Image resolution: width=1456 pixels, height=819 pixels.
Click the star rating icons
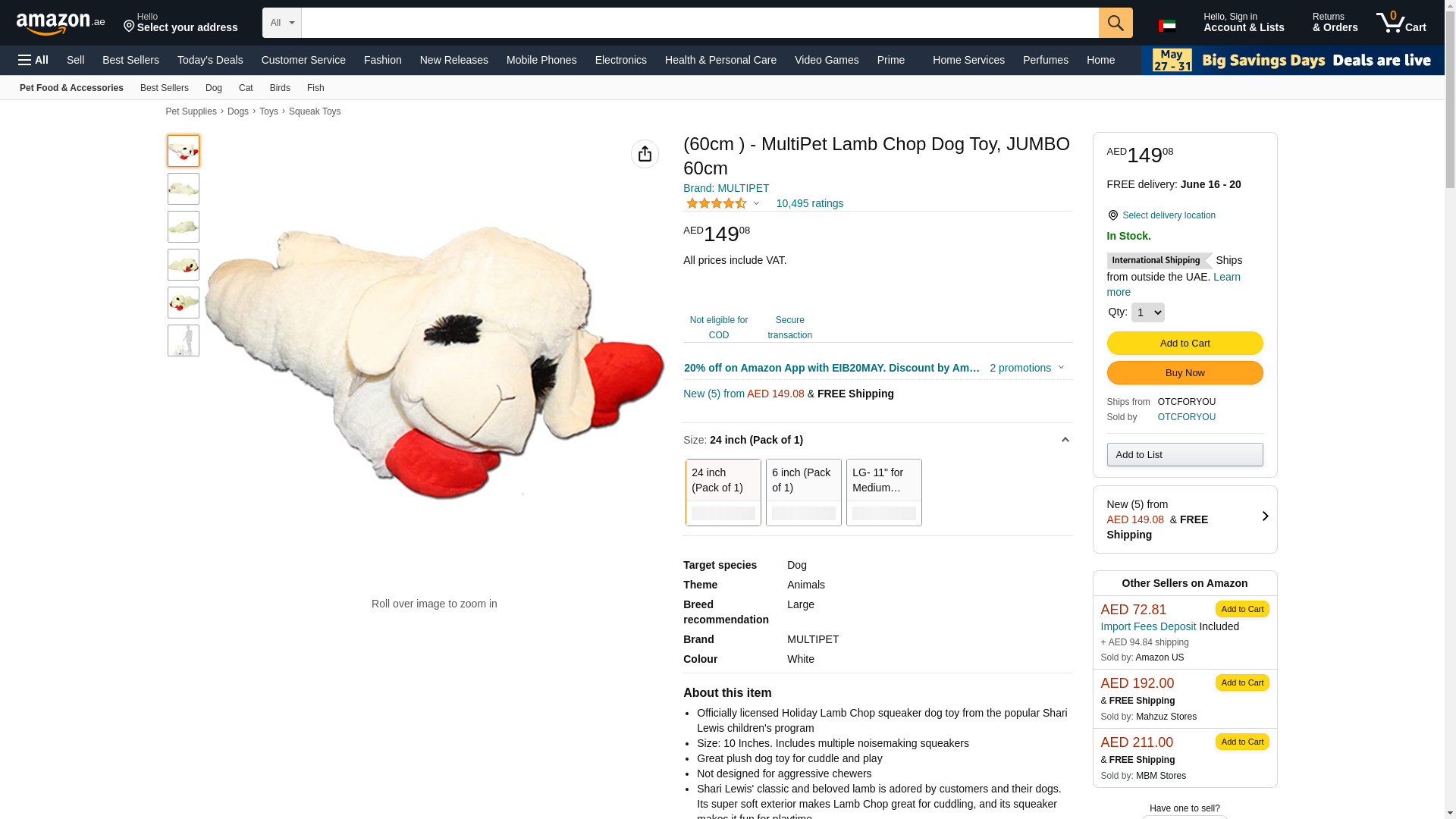click(x=717, y=203)
